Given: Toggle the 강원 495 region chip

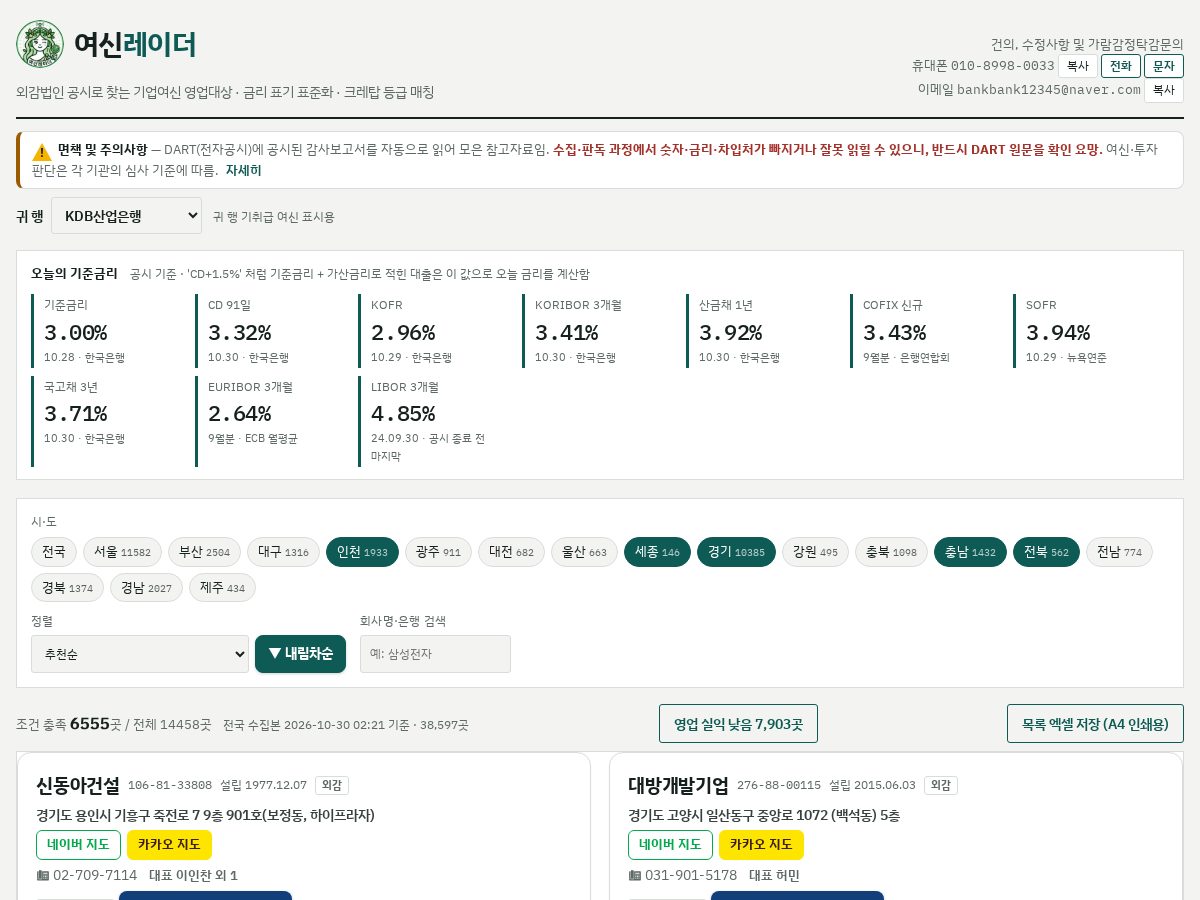Looking at the screenshot, I should coord(815,552).
